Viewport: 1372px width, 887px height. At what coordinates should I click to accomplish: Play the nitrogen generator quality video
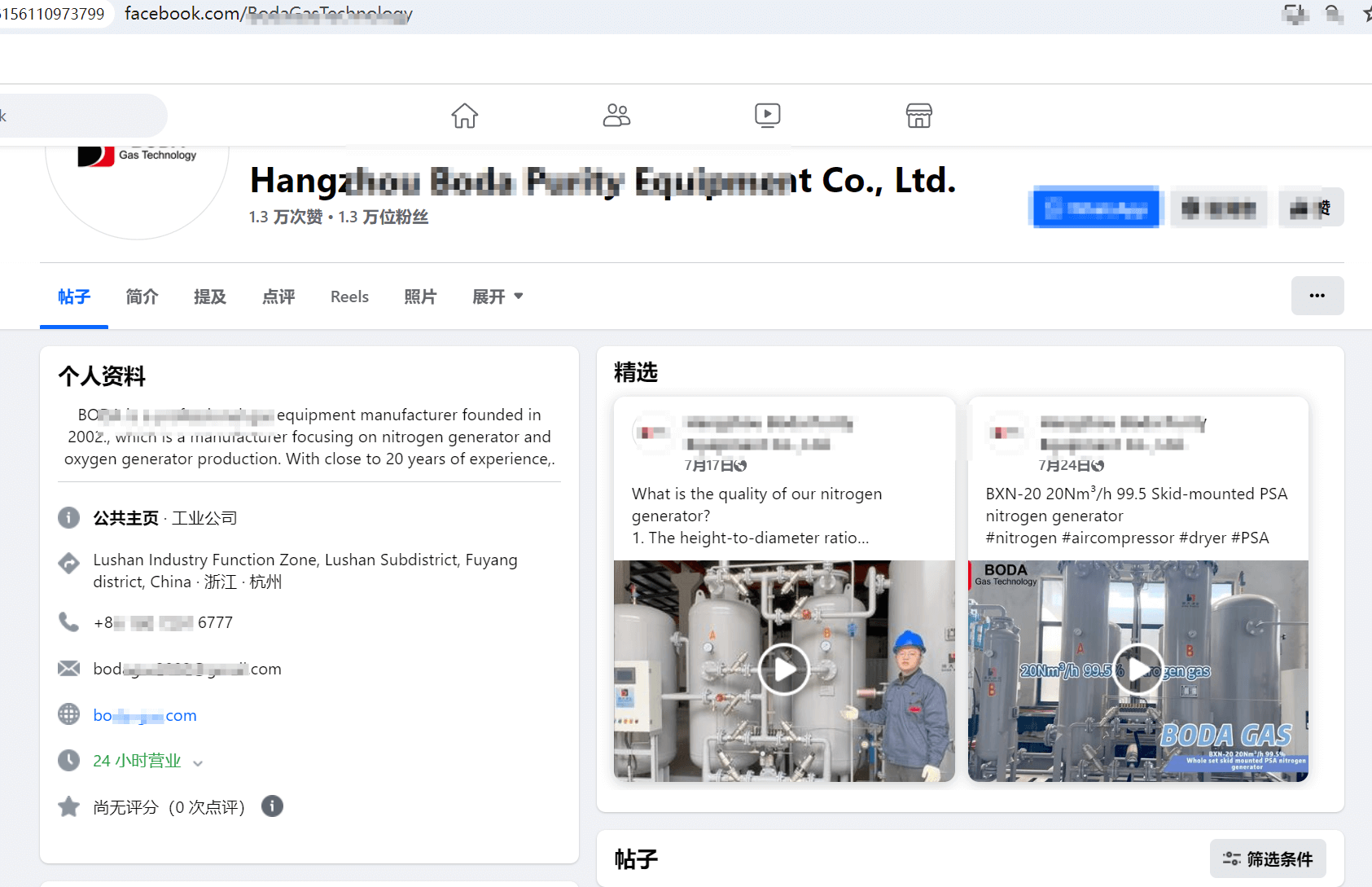(783, 670)
